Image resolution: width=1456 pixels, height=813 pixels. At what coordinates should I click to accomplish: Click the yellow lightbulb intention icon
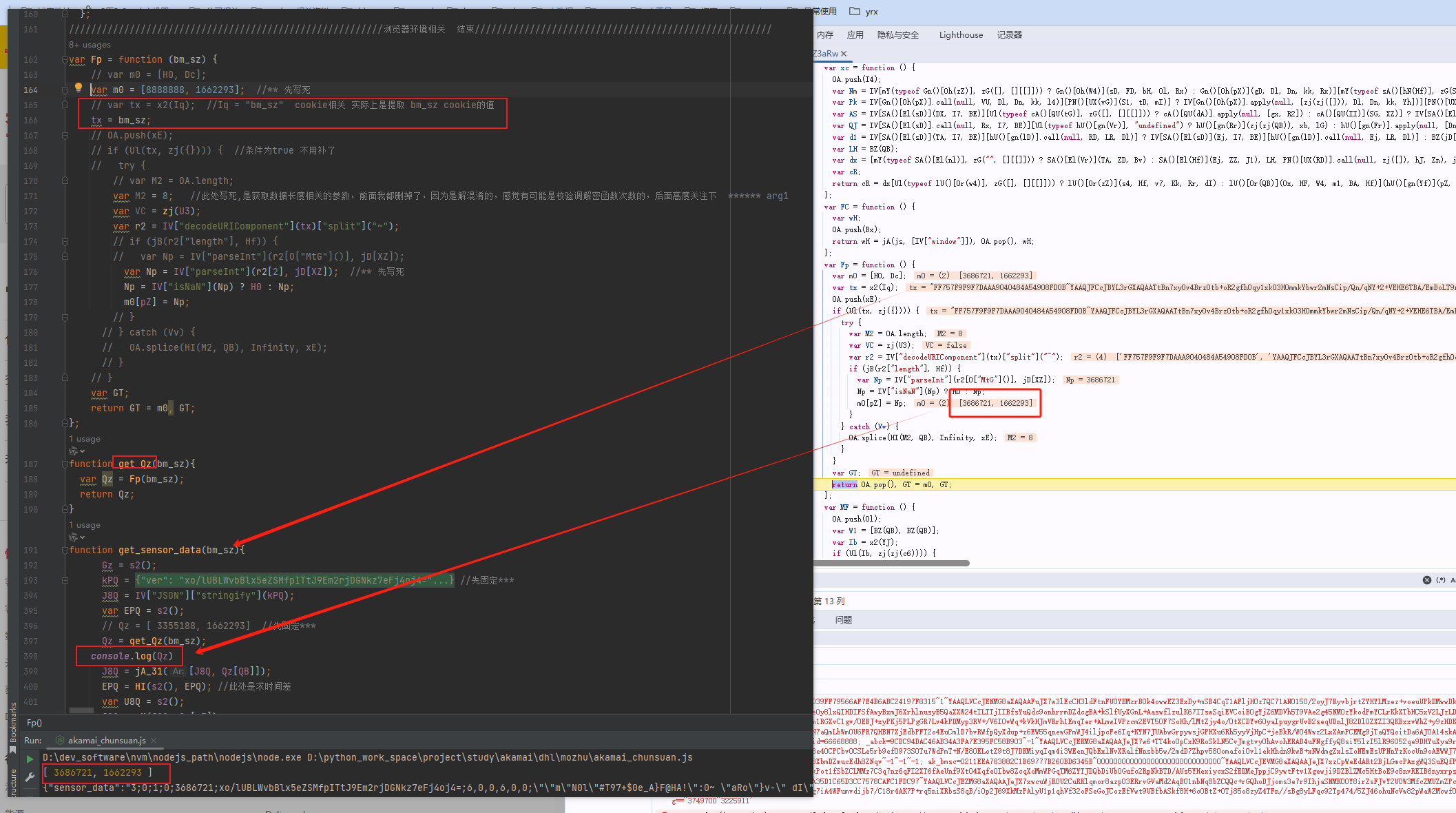(79, 88)
